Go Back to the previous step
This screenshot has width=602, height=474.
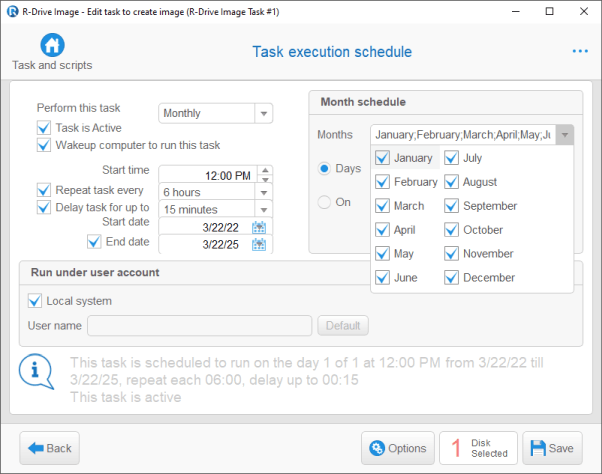click(x=51, y=448)
